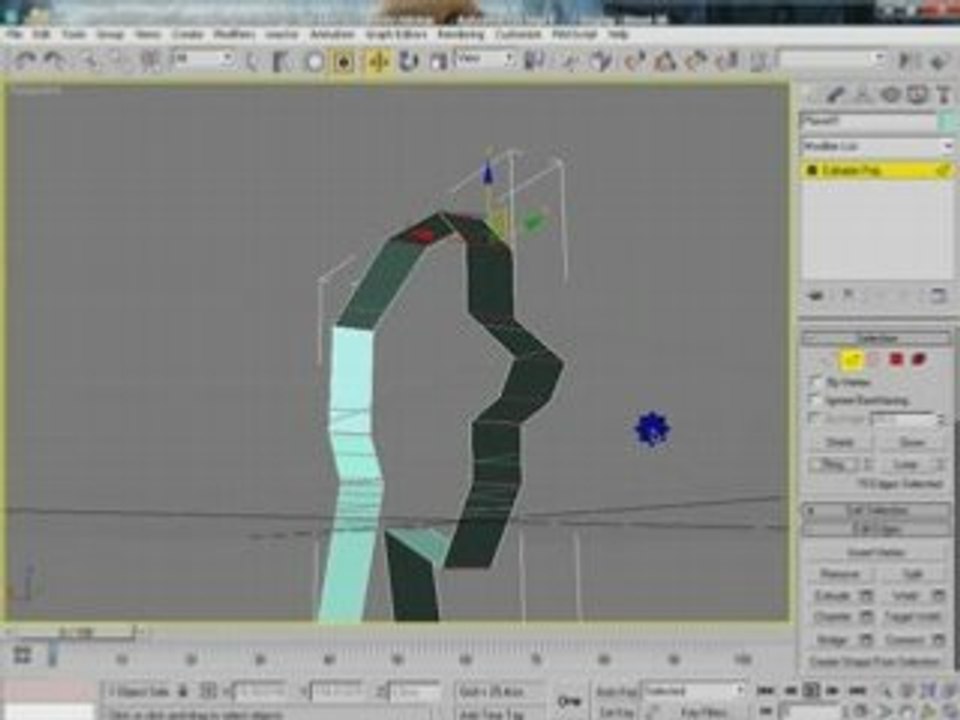The width and height of the screenshot is (960, 720).
Task: Select Editable Poly in the modifier stack
Action: point(877,170)
